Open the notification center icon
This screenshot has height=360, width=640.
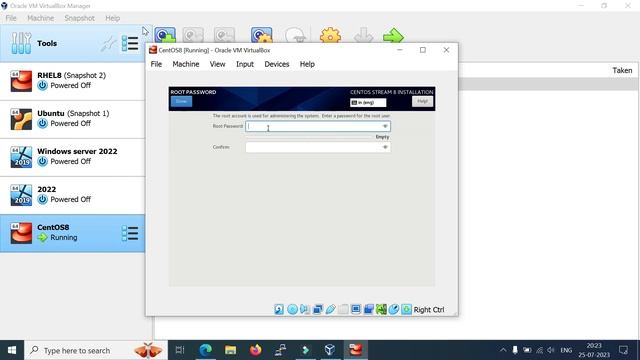pos(623,350)
